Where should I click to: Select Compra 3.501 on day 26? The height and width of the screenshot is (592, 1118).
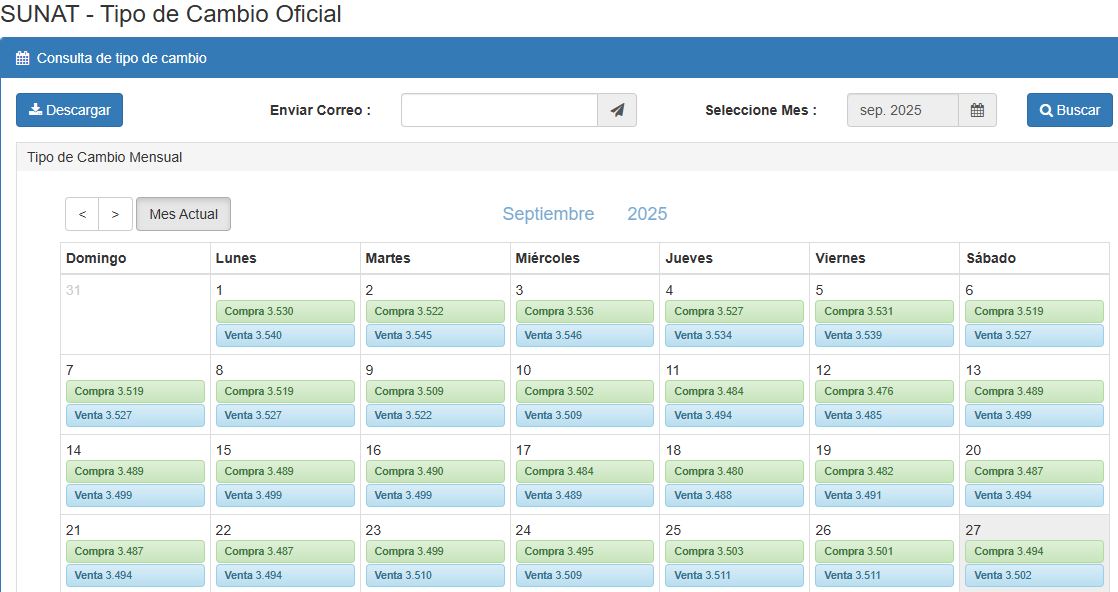[884, 551]
